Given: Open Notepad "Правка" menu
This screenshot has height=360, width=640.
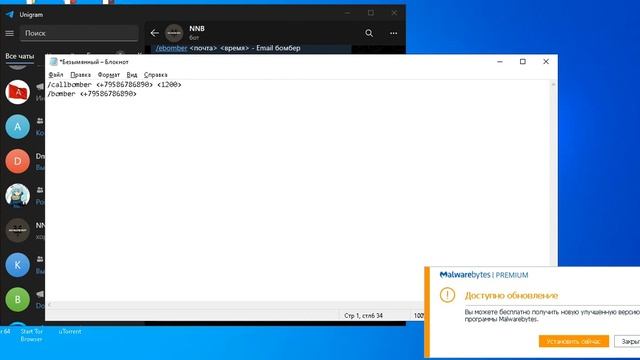Looking at the screenshot, I should pyautogui.click(x=80, y=75).
